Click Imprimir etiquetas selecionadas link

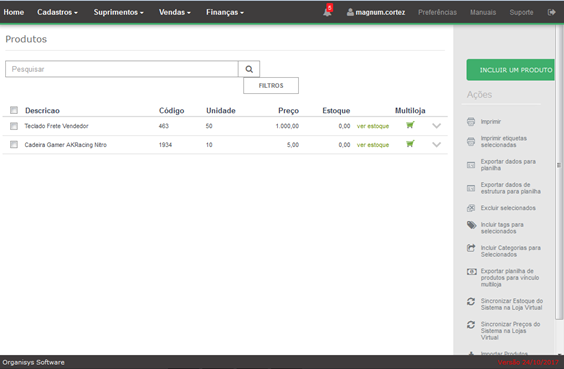[x=504, y=141]
